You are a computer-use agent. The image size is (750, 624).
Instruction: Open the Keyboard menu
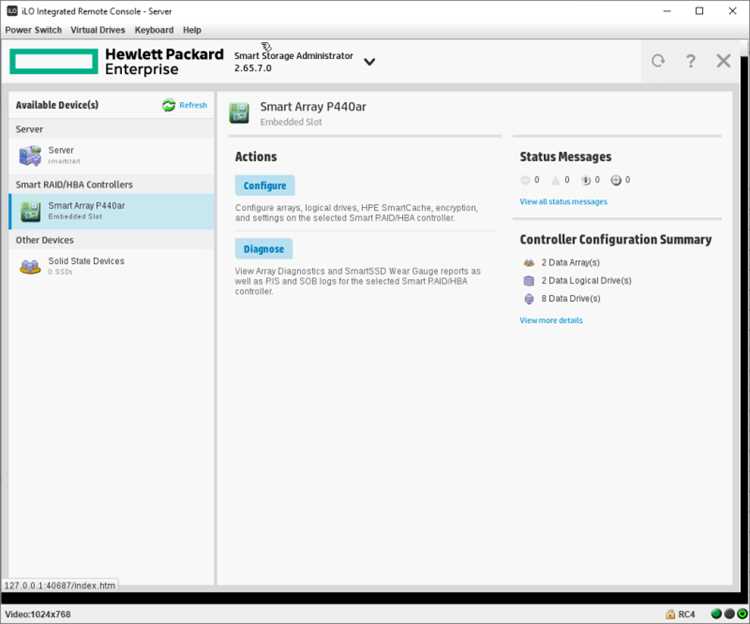tap(154, 30)
